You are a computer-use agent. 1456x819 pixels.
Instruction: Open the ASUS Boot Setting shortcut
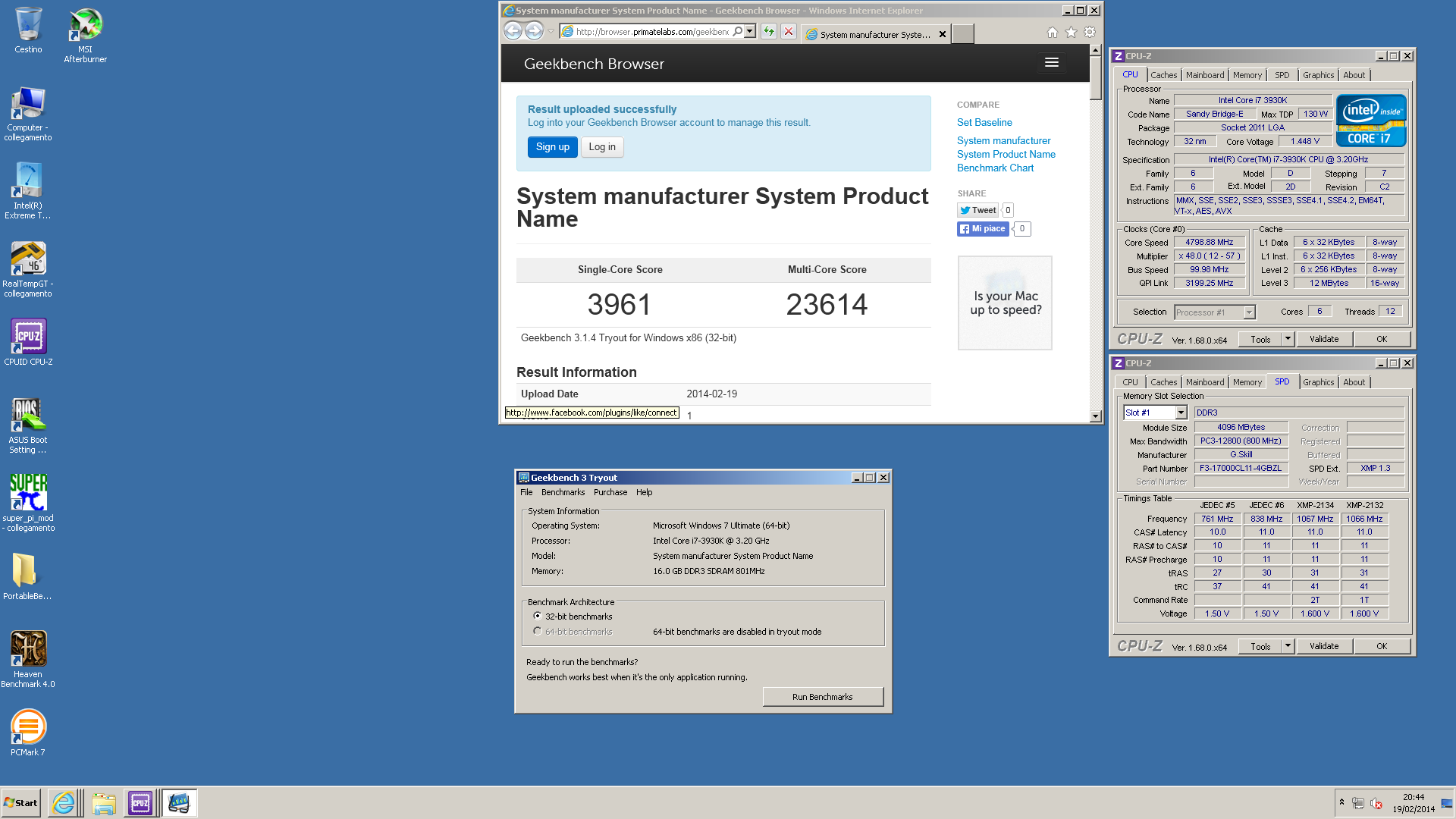[28, 425]
